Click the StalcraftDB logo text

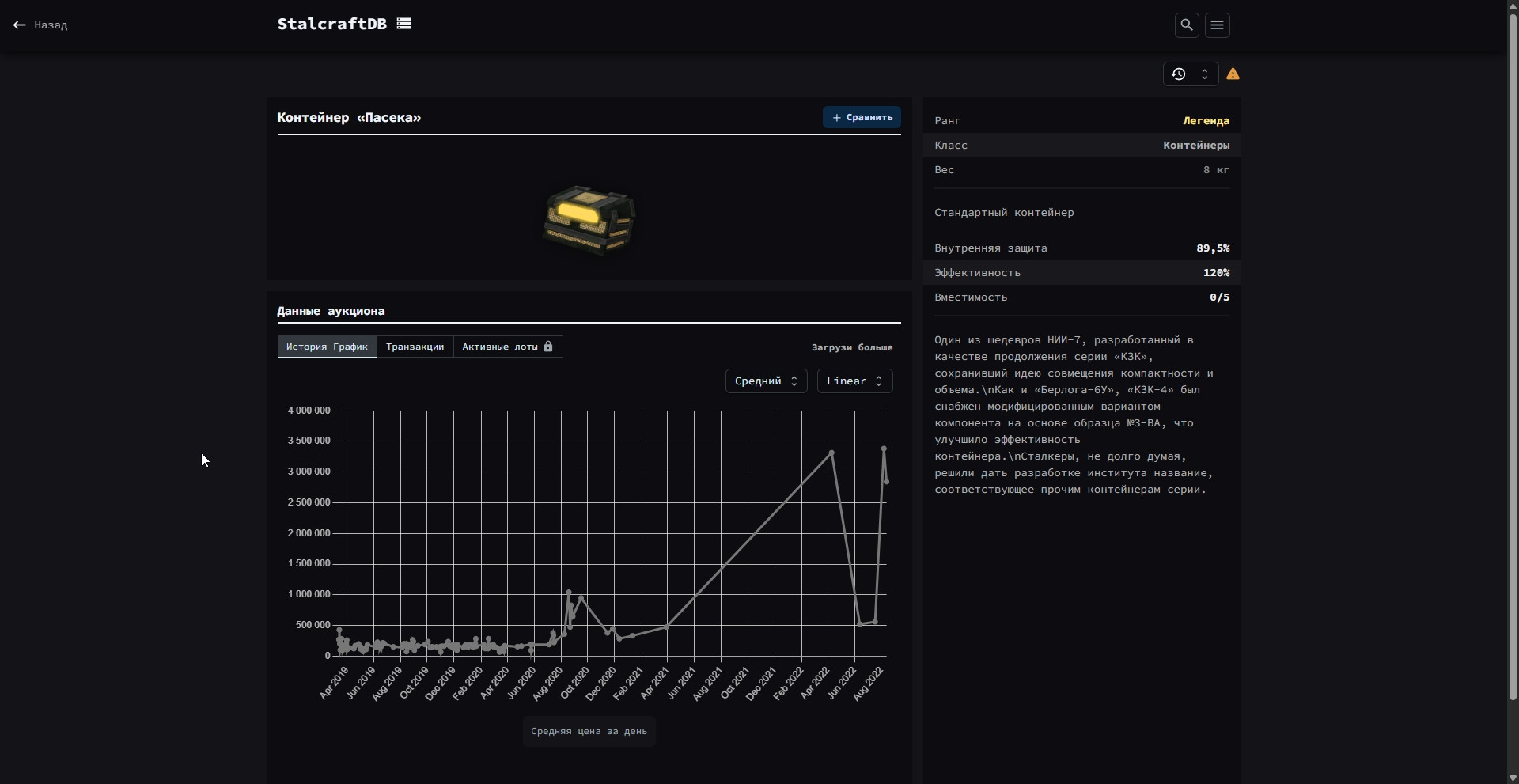(x=332, y=24)
